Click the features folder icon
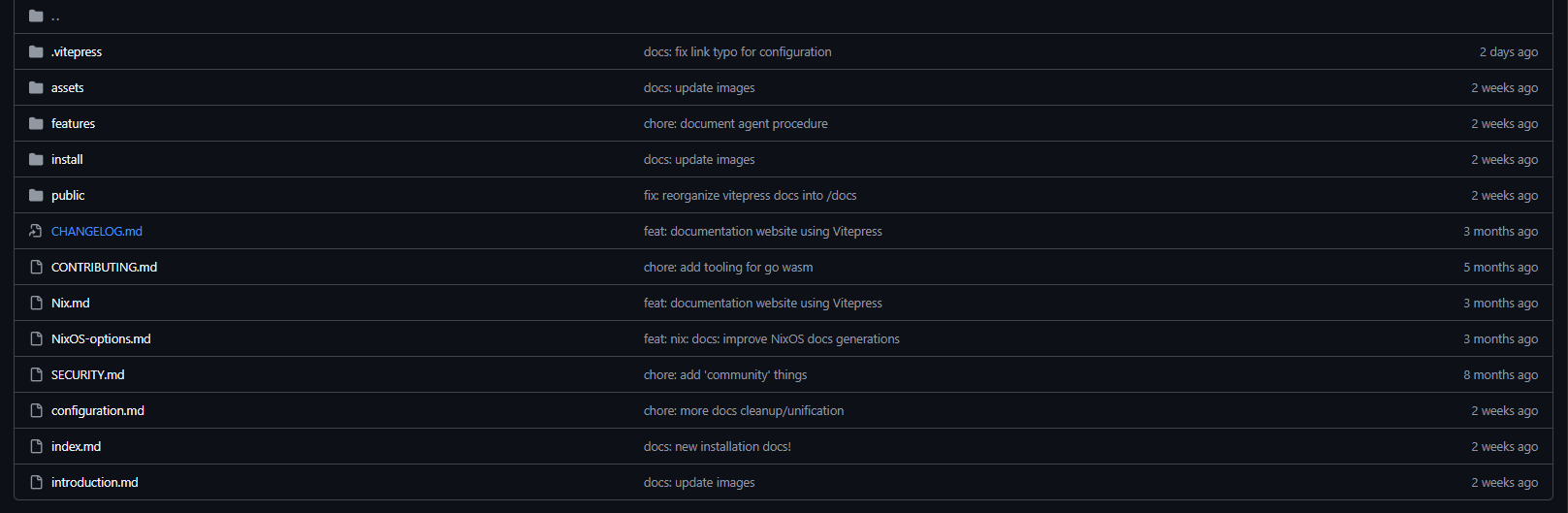This screenshot has height=513, width=1568. coord(36,124)
